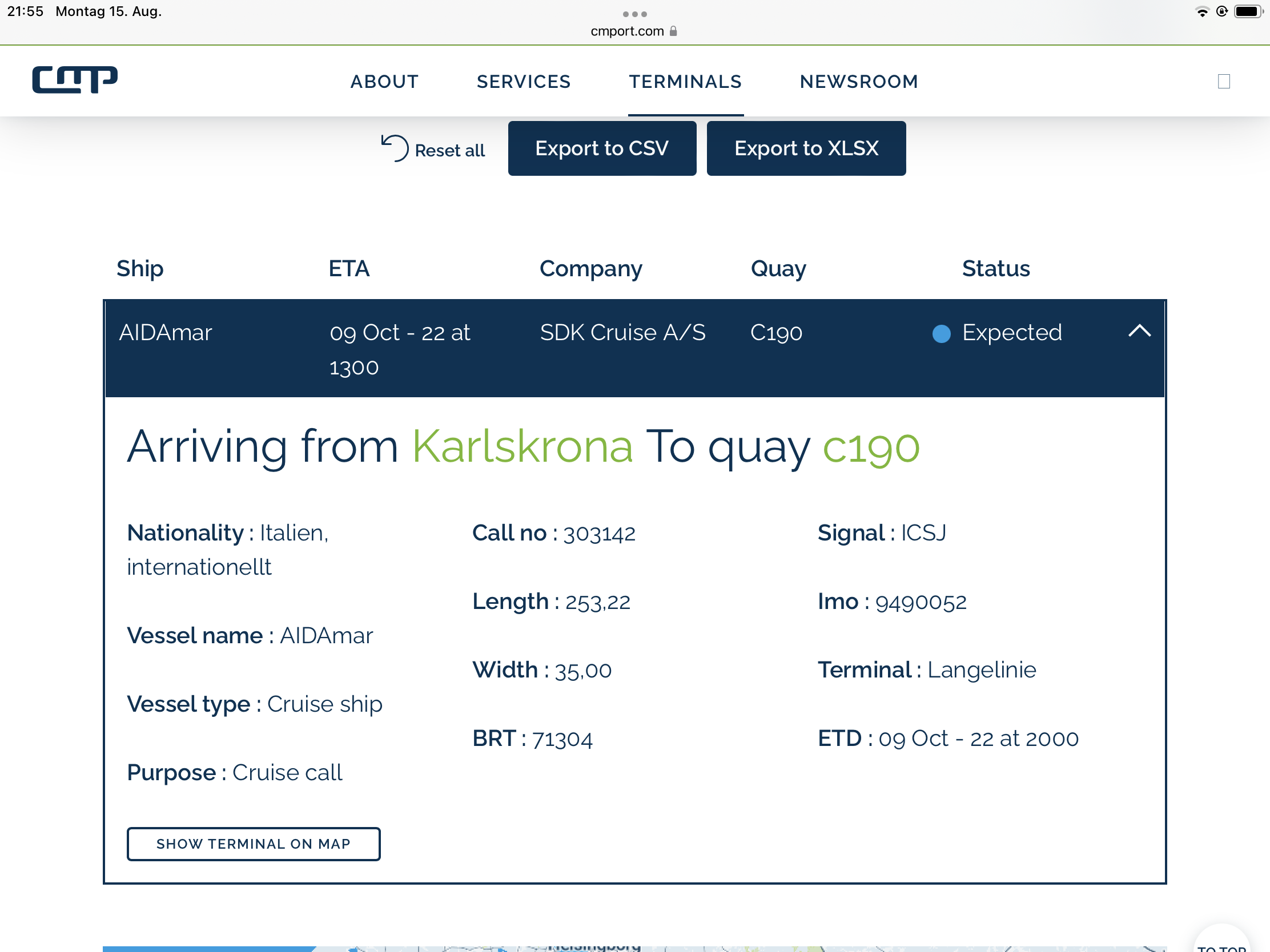Open the ABOUT menu

384,82
